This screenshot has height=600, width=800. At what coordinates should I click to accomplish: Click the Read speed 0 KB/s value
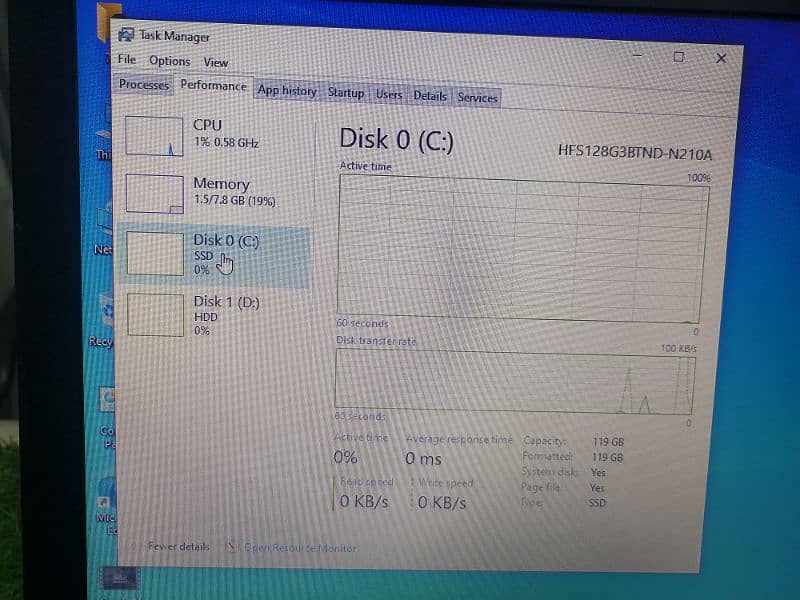click(364, 502)
